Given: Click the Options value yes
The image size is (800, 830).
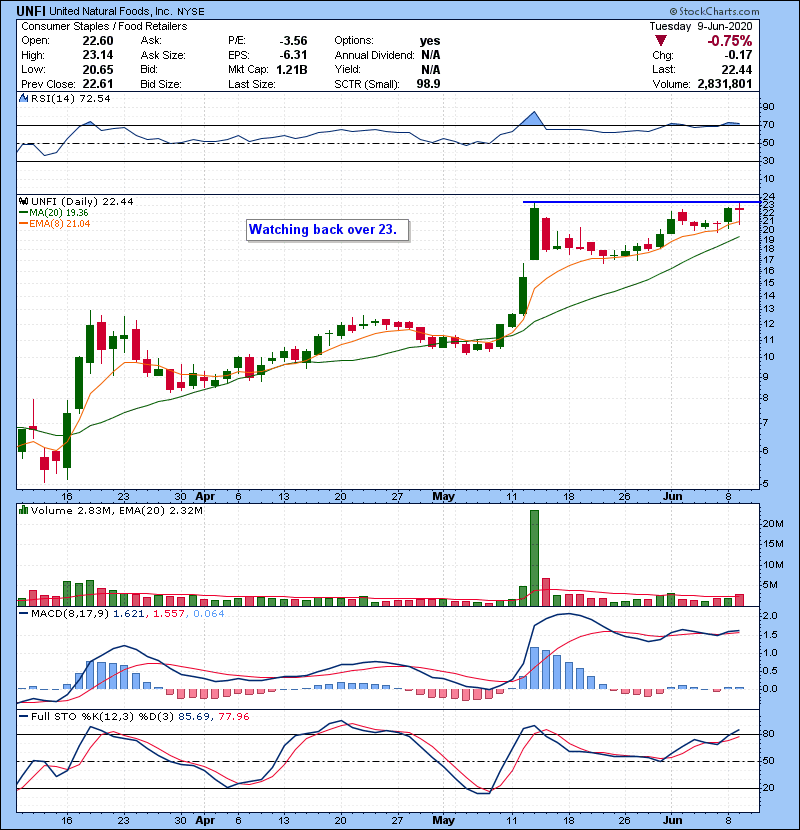Looking at the screenshot, I should pyautogui.click(x=430, y=41).
